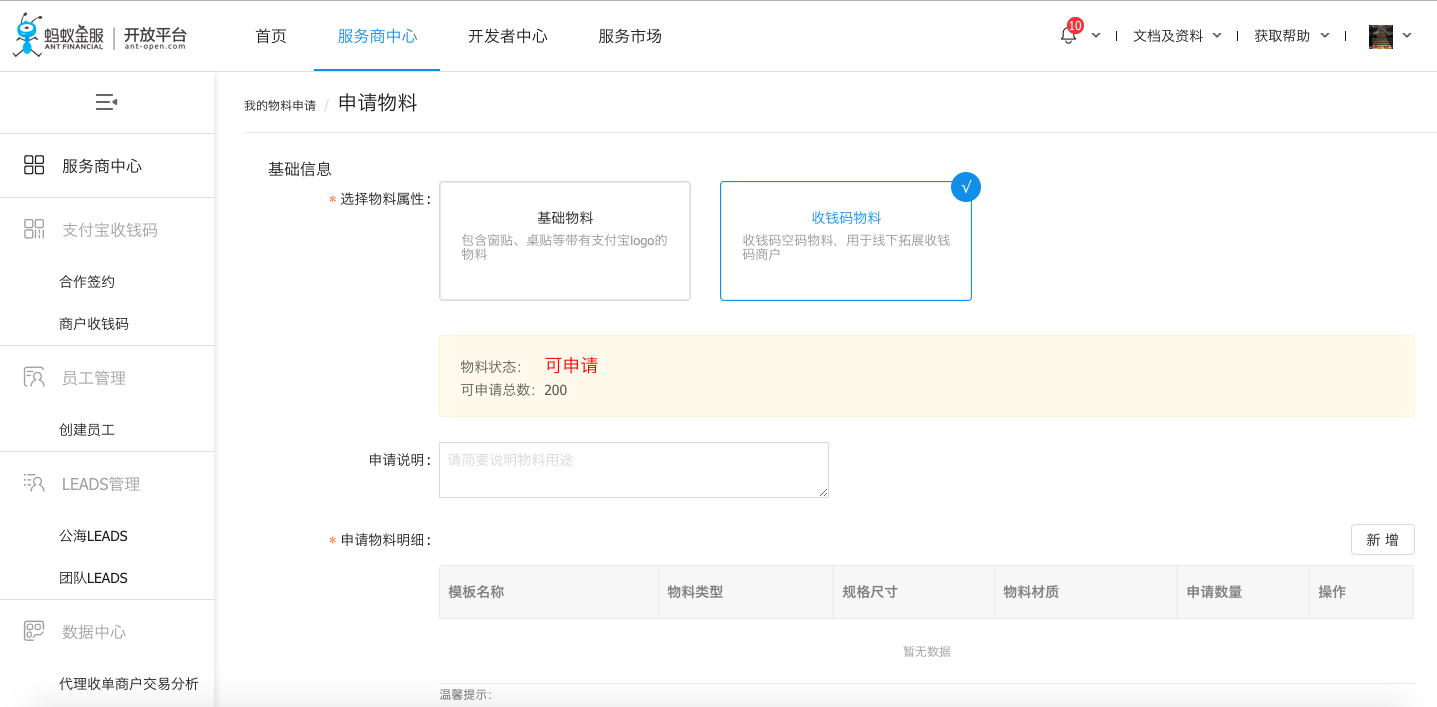Click the 员工管理 icon
Image resolution: width=1437 pixels, height=707 pixels.
[x=34, y=378]
